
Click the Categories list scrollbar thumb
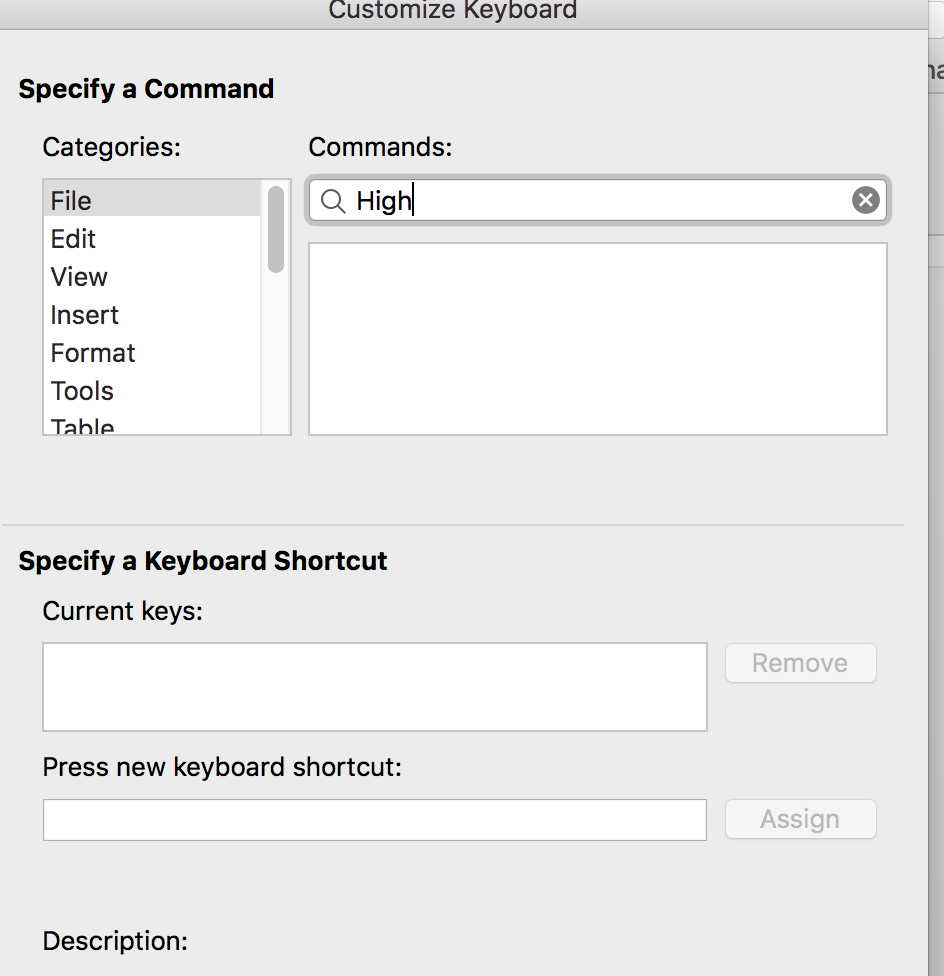(276, 229)
